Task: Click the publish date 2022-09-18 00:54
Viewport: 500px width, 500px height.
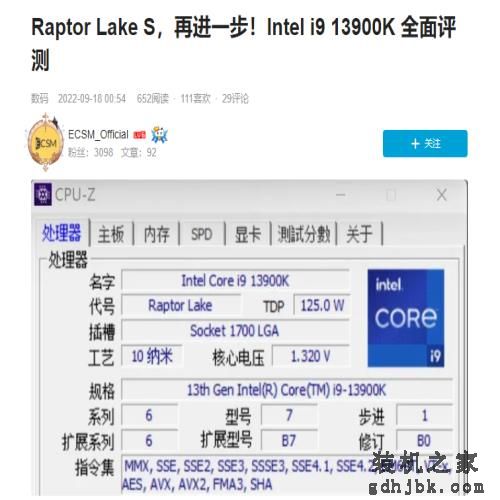Action: pos(92,99)
